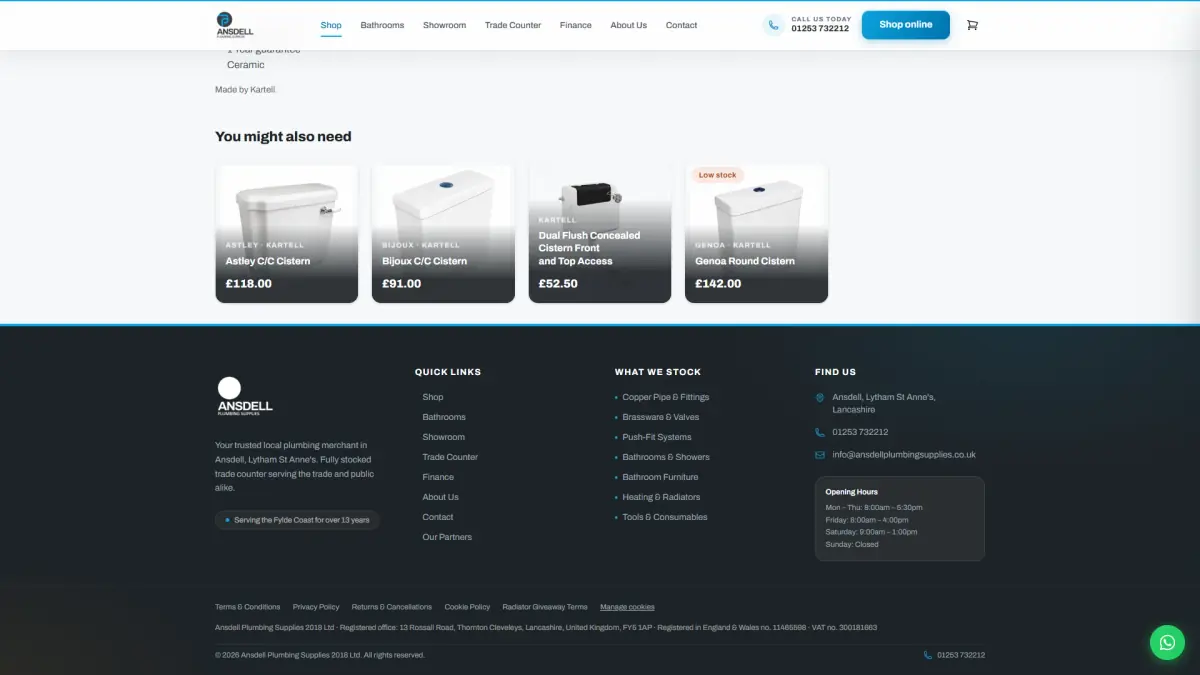Open the Genoa Round Cistern product card
The height and width of the screenshot is (675, 1200).
757,234
